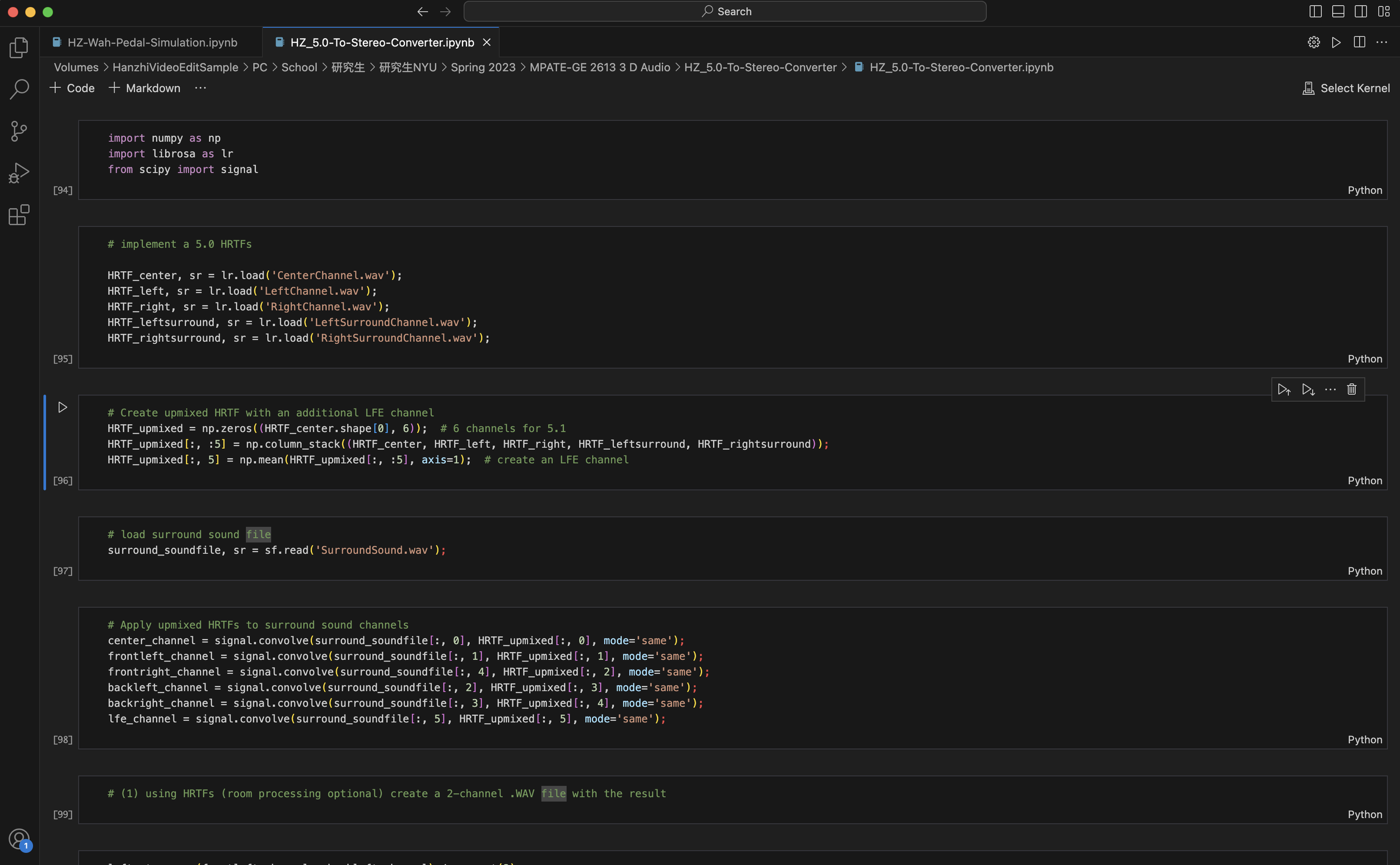Image resolution: width=1400 pixels, height=865 pixels.
Task: Execute cell and below from cell toolbar
Action: 1308,389
